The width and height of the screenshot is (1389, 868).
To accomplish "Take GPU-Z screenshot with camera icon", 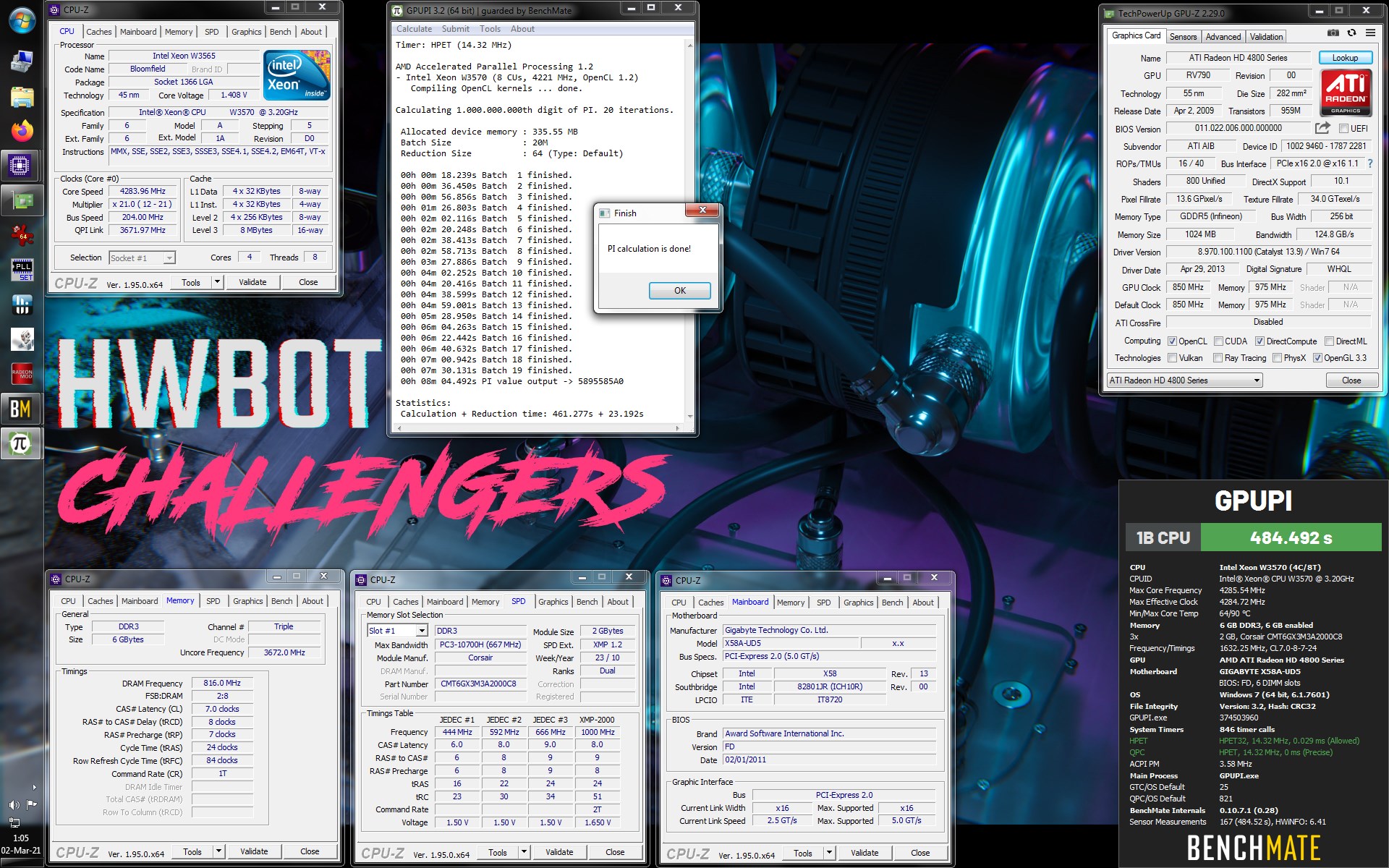I will pyautogui.click(x=1333, y=33).
